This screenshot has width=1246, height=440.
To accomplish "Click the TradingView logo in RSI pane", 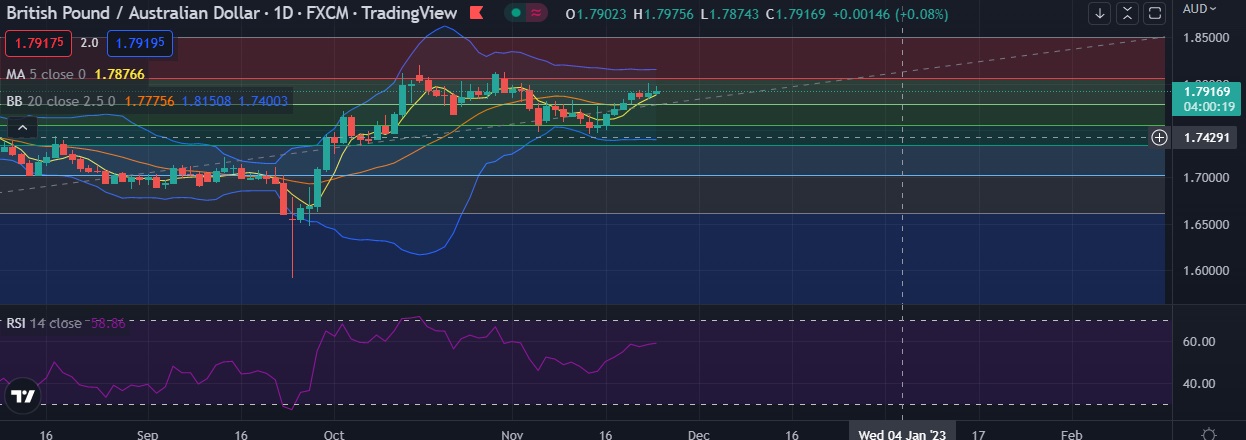I will (x=22, y=397).
